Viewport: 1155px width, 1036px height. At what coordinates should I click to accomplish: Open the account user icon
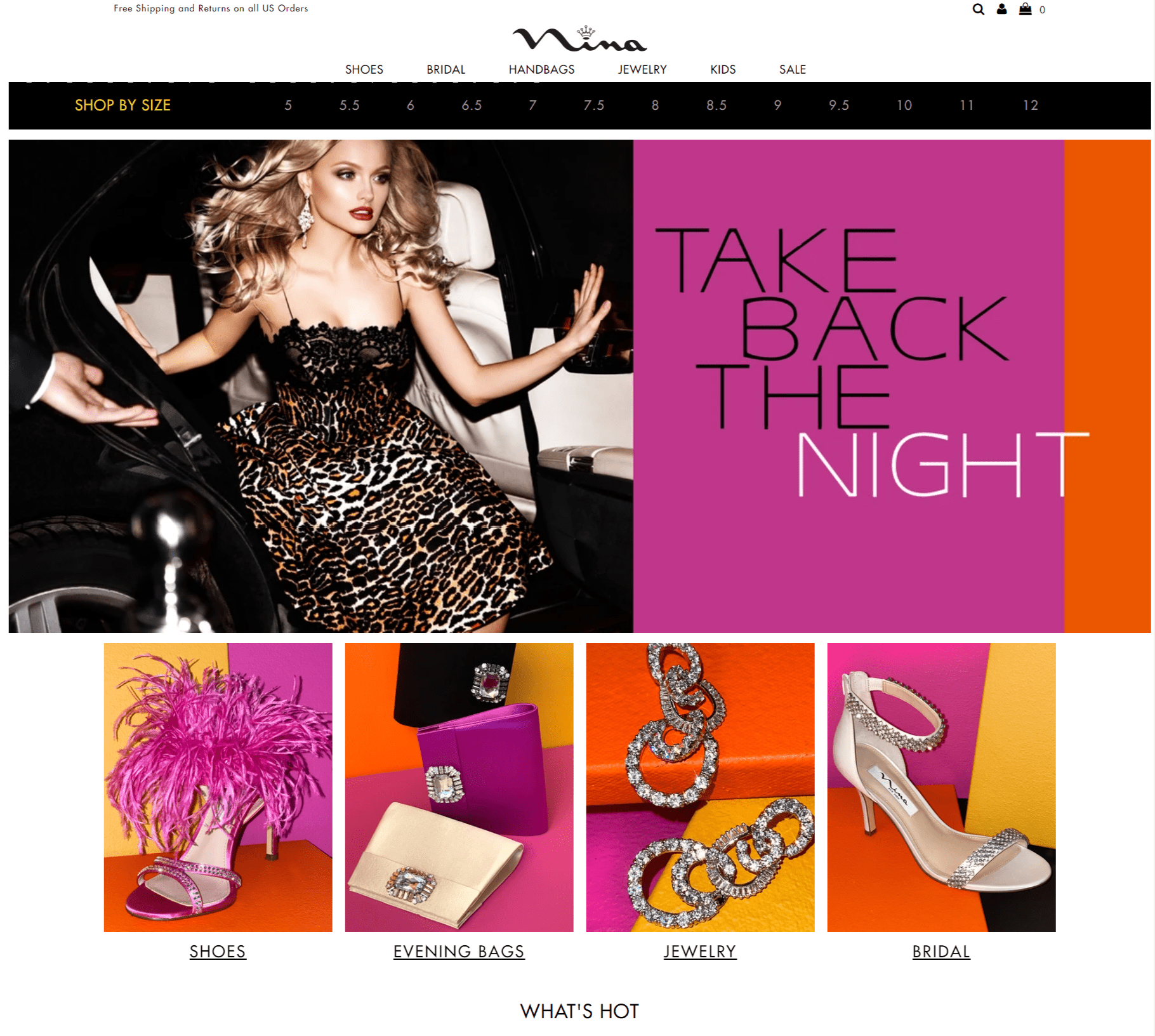[1001, 9]
